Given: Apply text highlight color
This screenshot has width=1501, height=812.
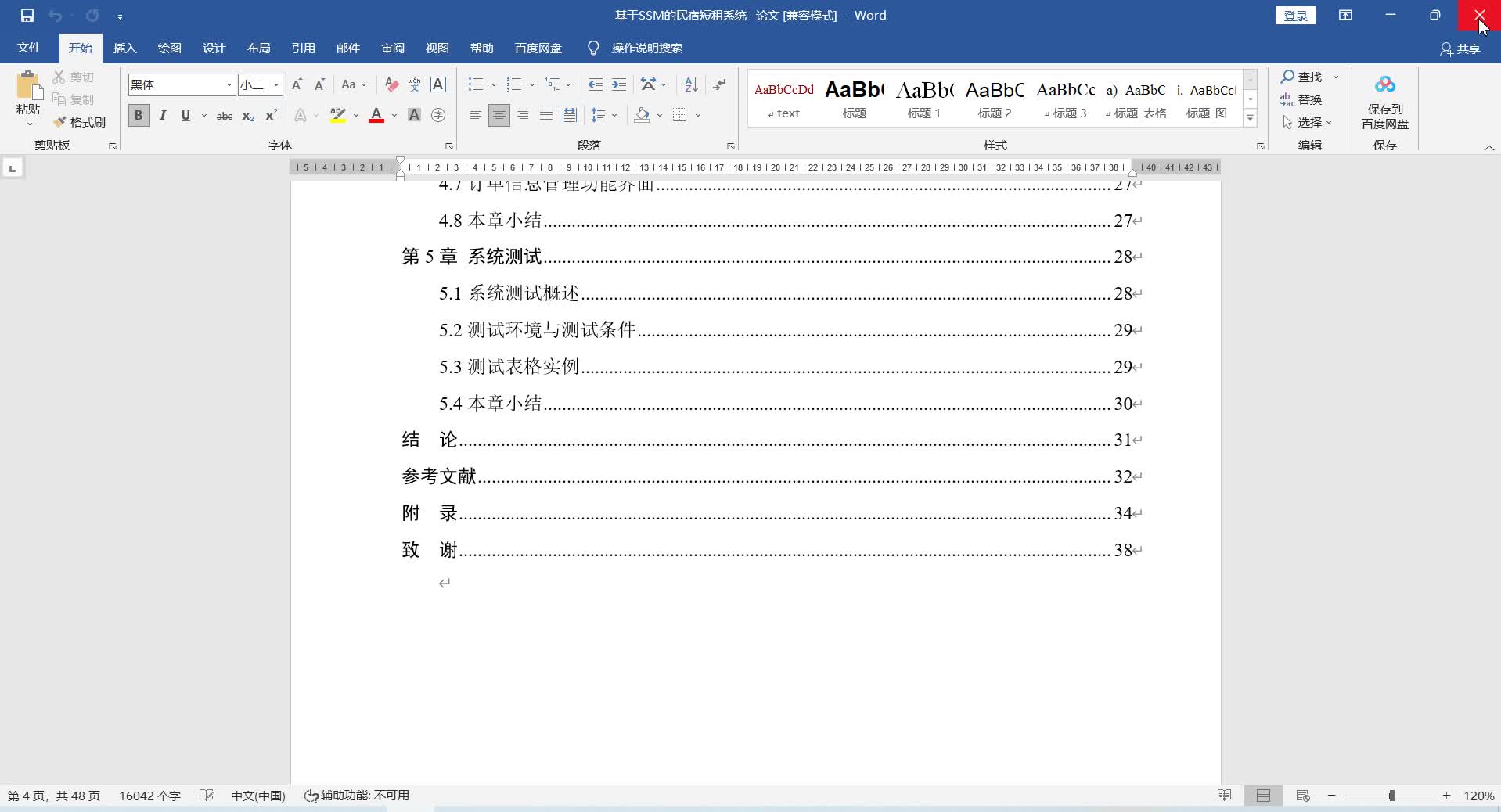Looking at the screenshot, I should coord(338,115).
